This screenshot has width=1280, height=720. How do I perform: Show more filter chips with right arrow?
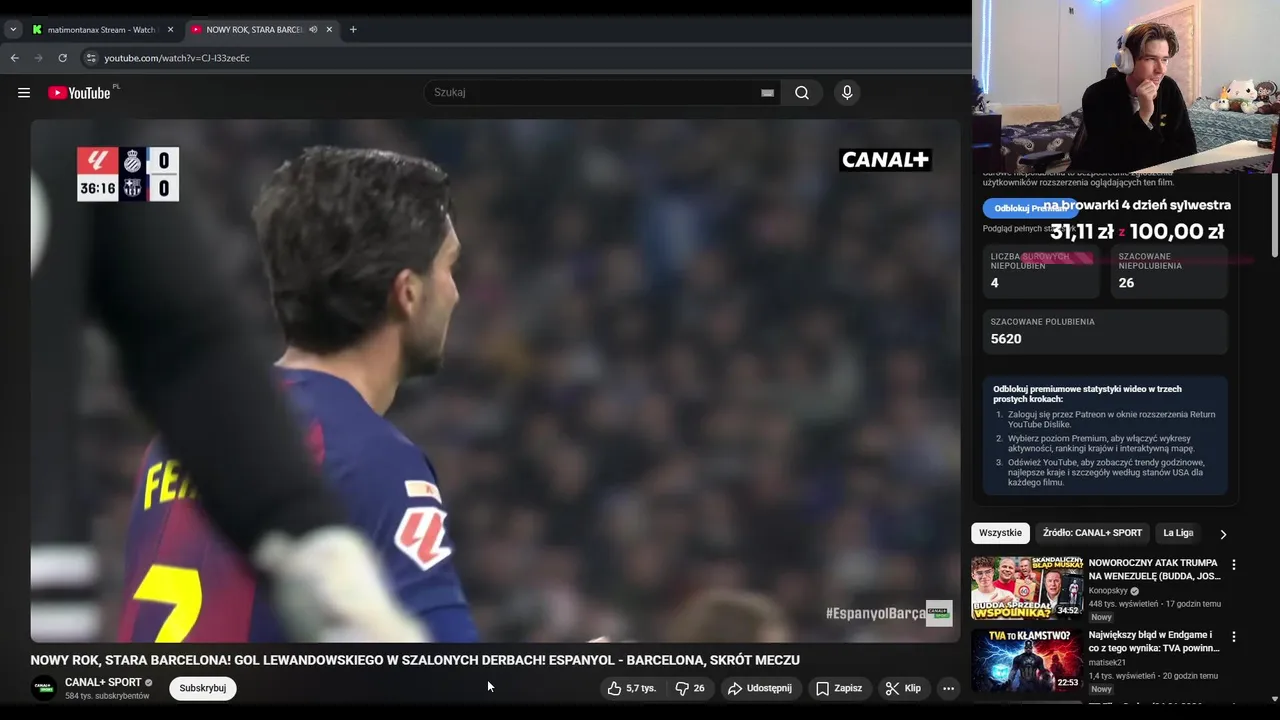click(x=1223, y=534)
